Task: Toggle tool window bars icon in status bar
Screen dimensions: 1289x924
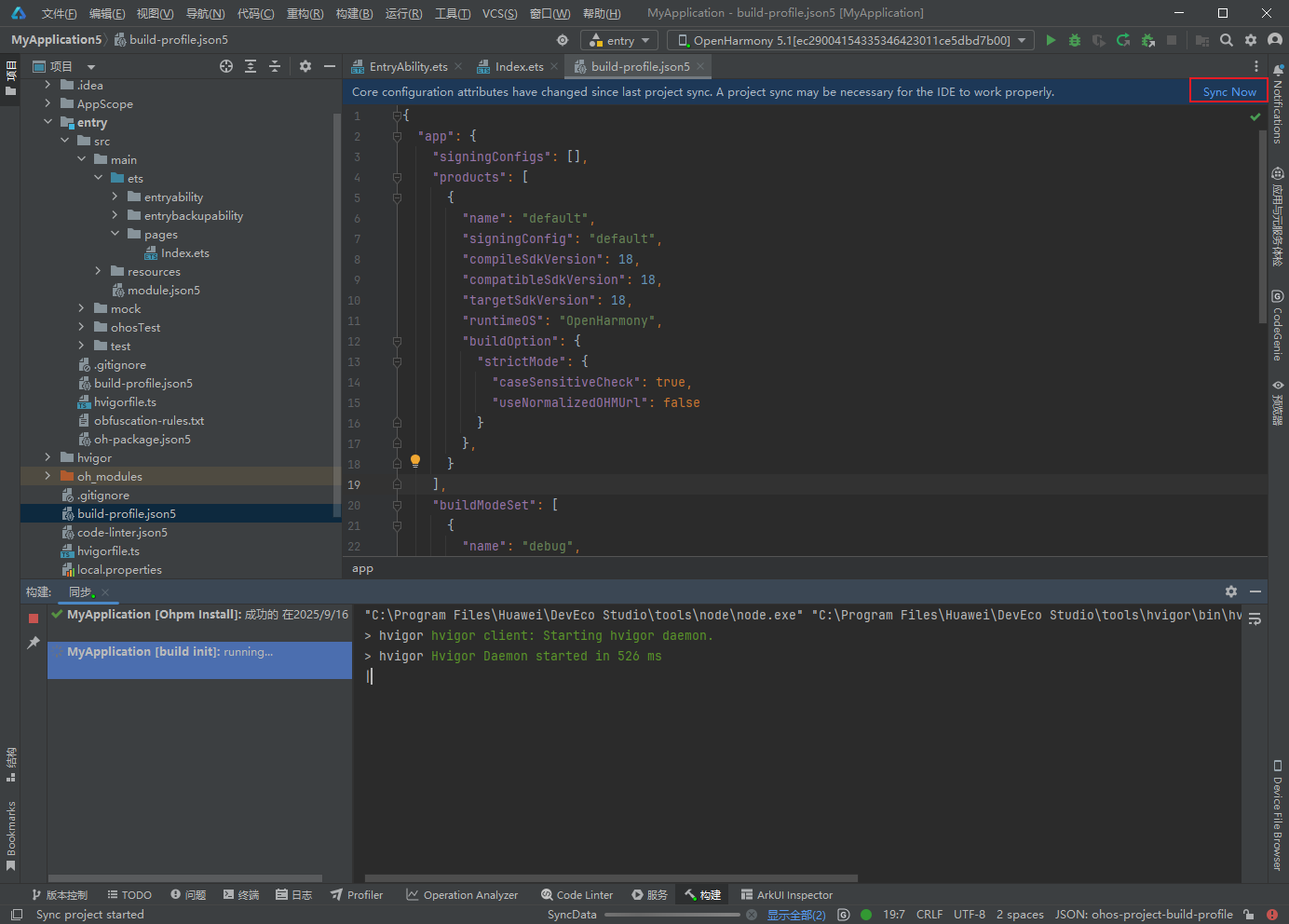Action: coord(17,915)
